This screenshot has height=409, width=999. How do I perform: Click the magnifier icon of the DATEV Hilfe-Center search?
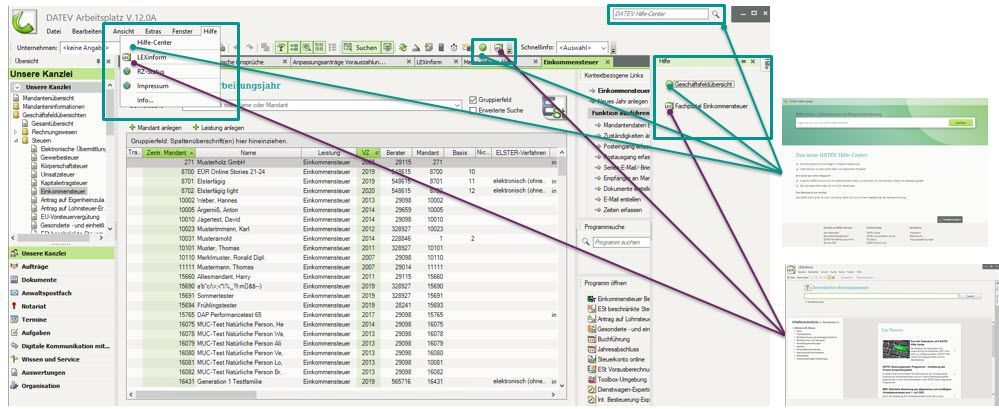[715, 14]
